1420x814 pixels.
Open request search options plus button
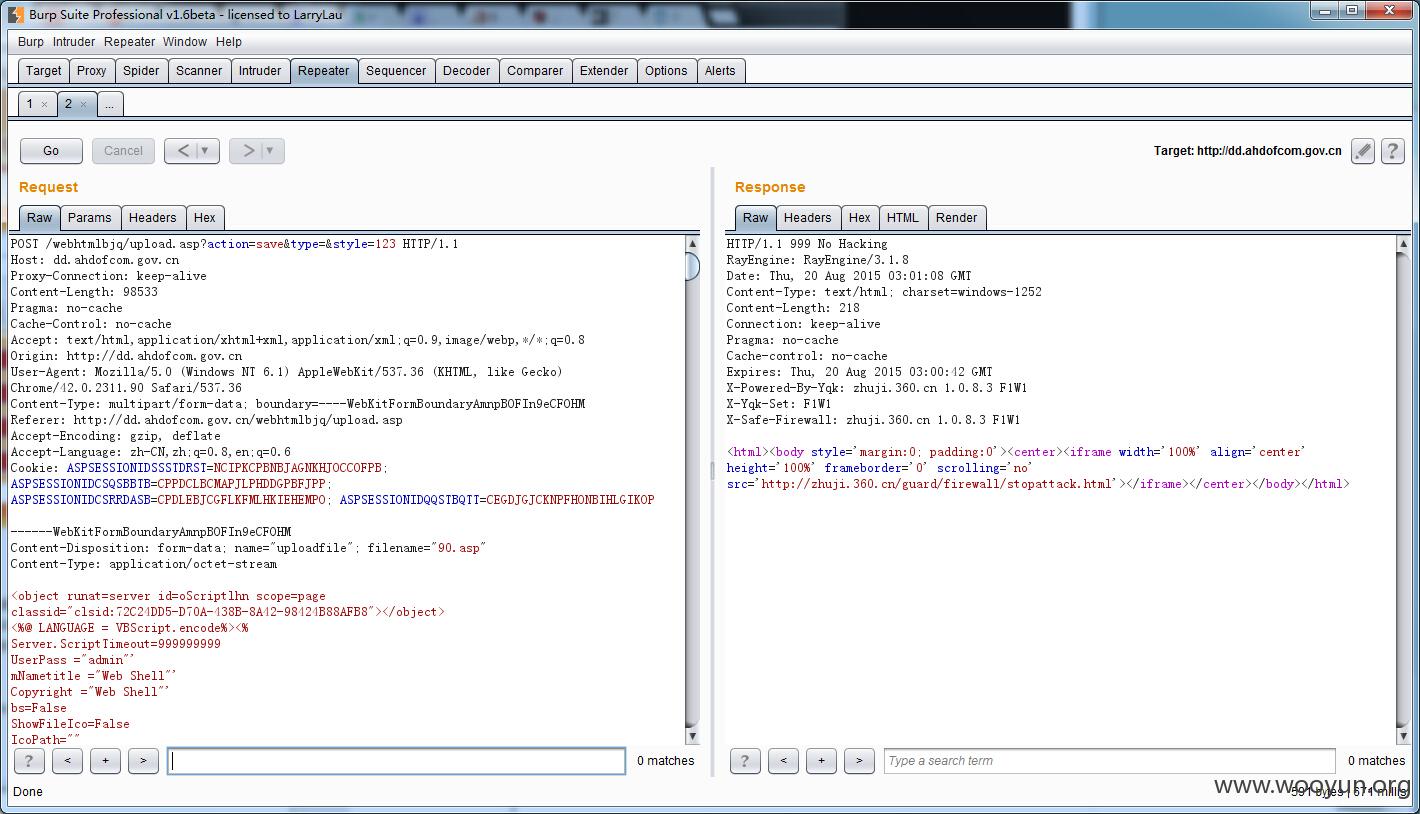tap(105, 761)
